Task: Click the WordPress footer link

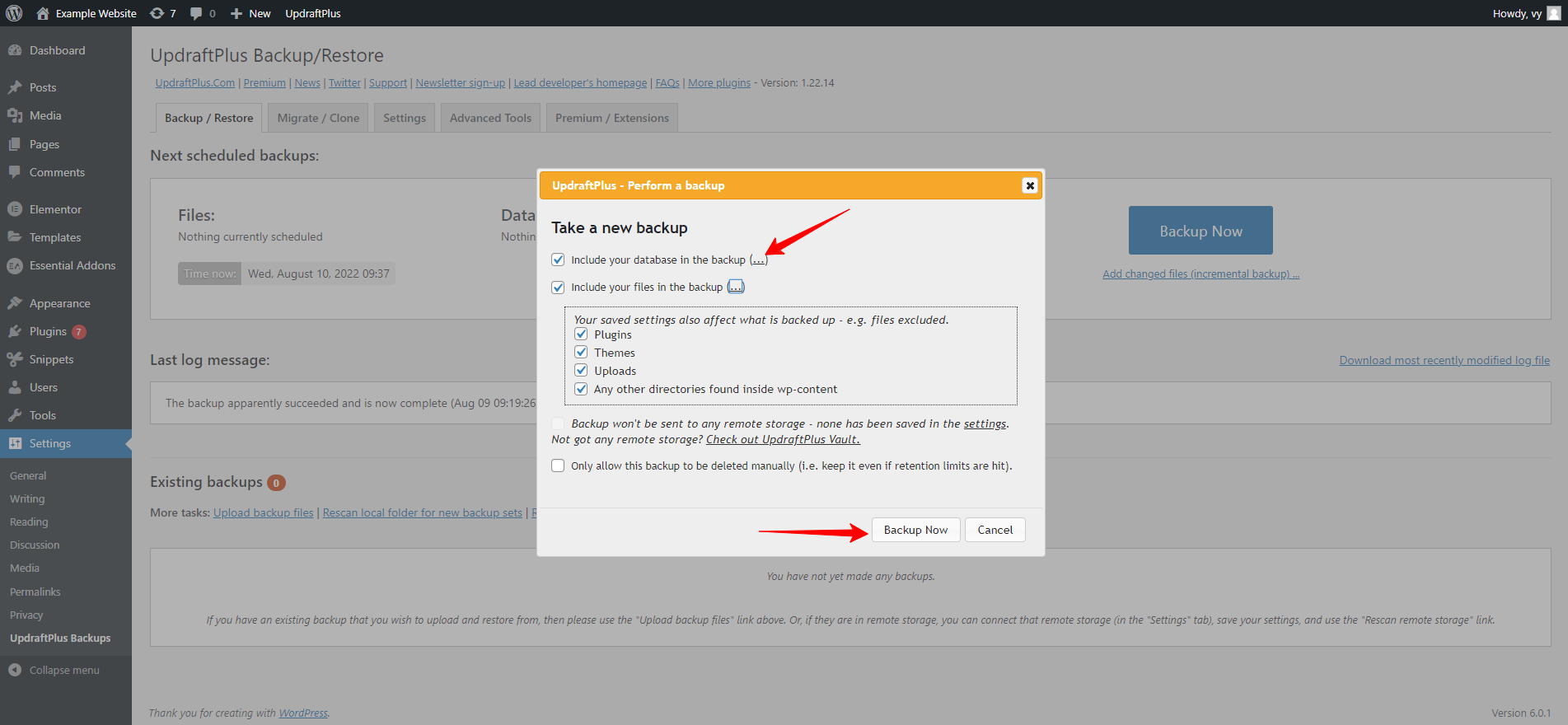Action: [303, 713]
